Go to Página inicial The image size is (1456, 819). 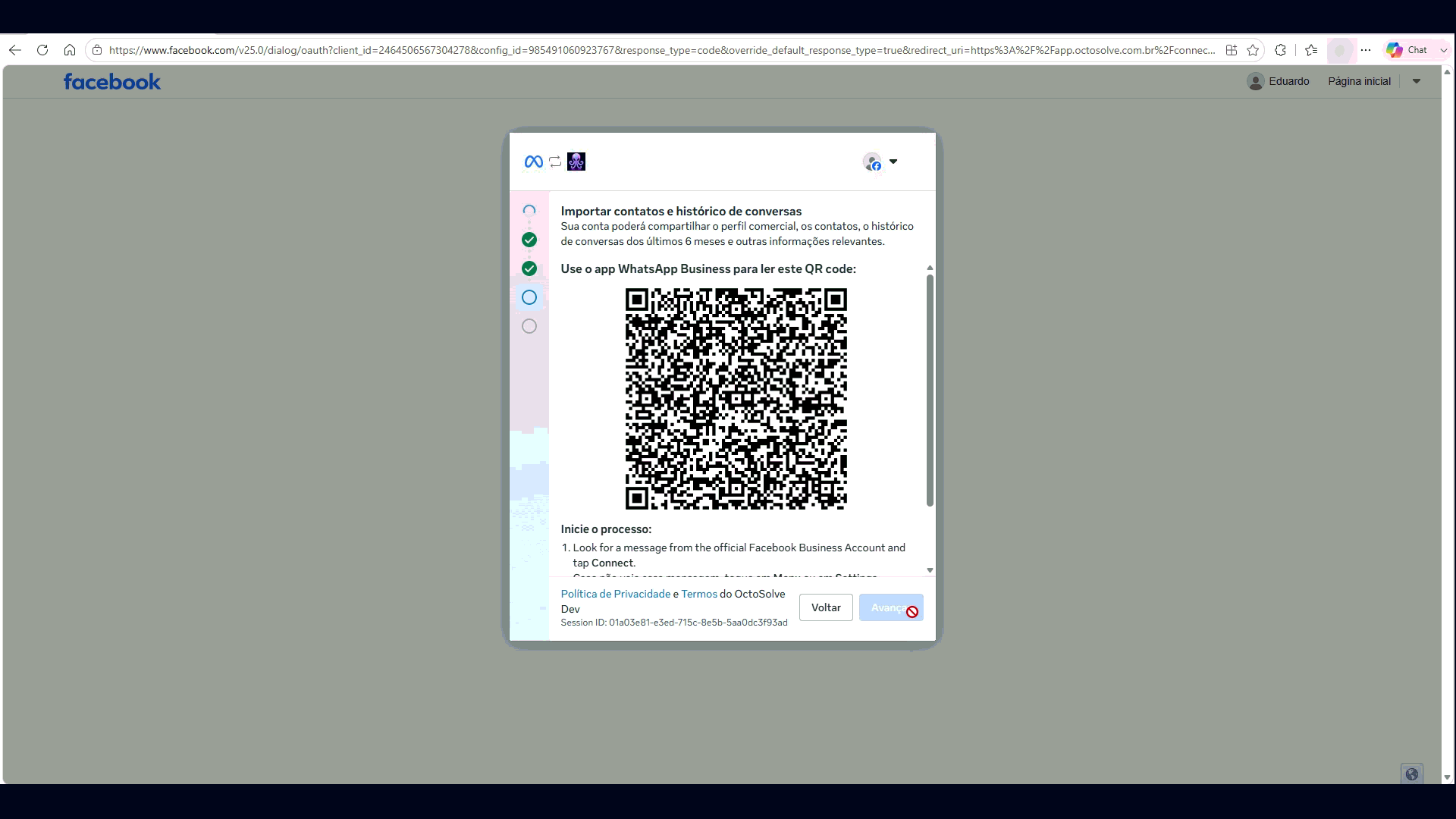[1359, 81]
